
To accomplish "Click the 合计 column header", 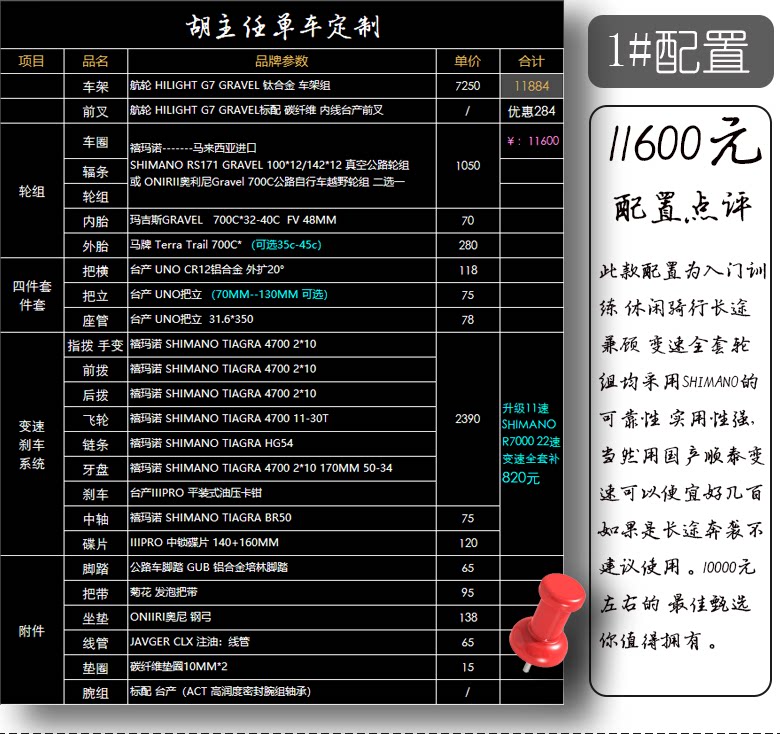I will coord(531,61).
